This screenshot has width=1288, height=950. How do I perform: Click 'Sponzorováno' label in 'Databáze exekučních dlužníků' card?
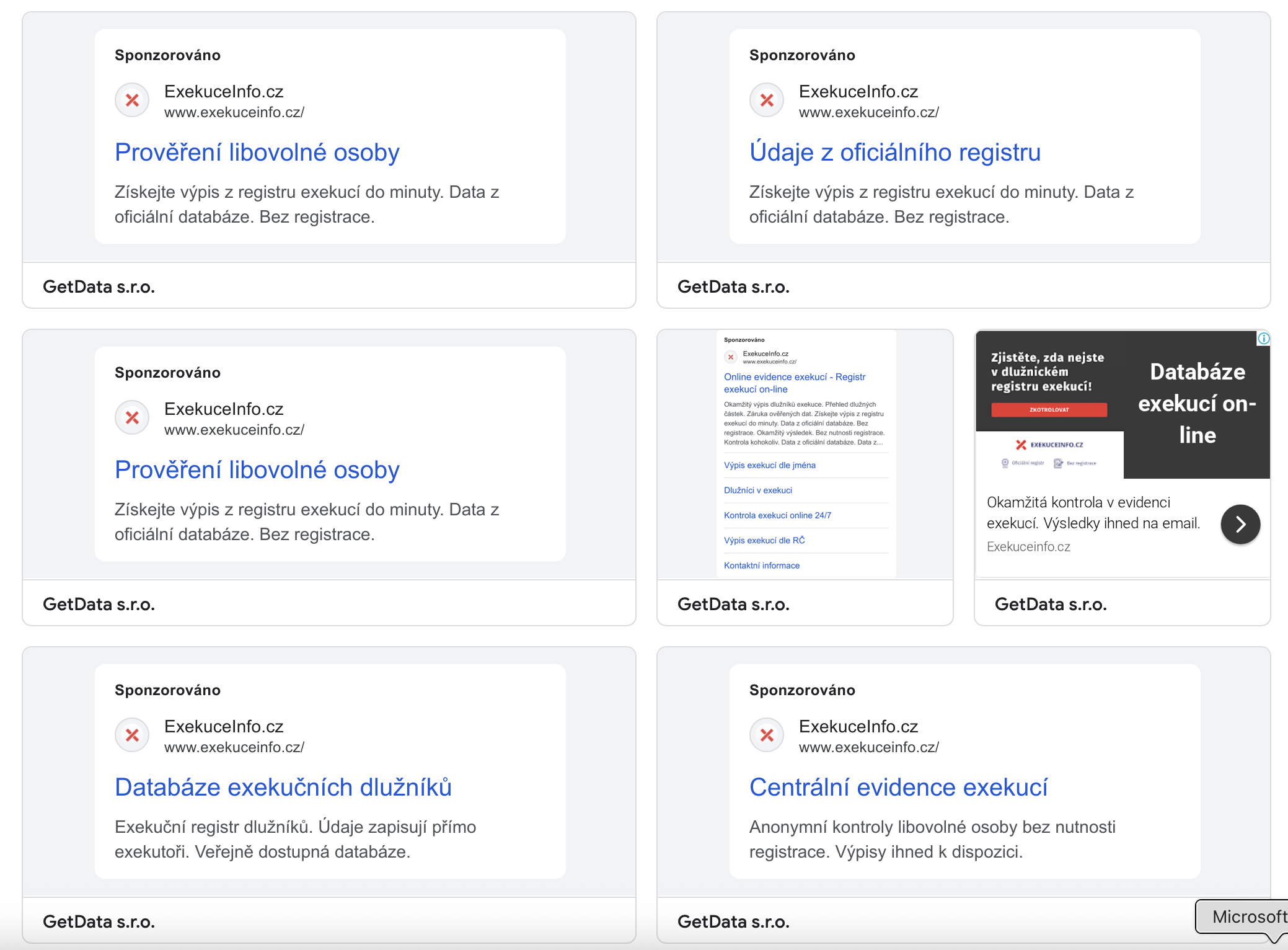pos(167,690)
